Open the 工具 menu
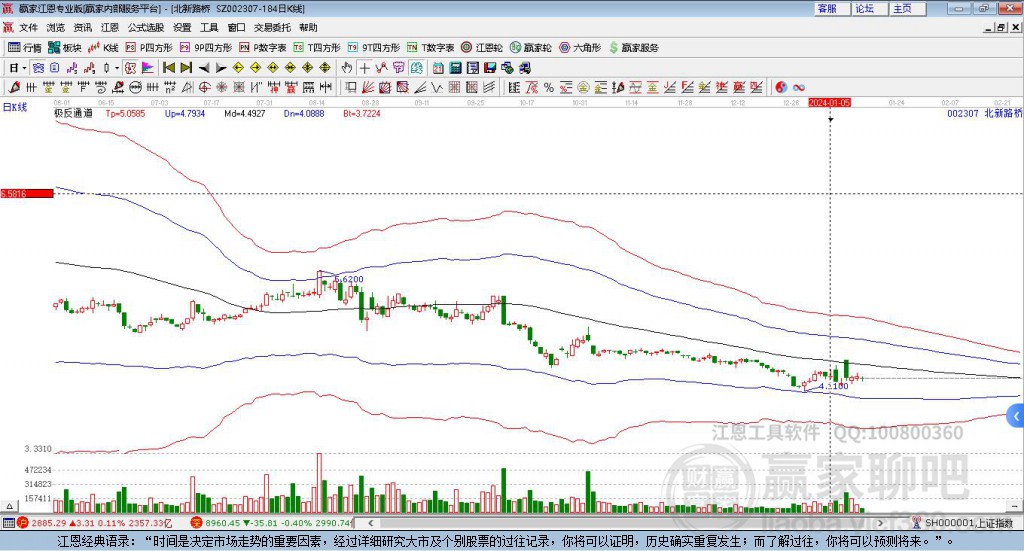 [209, 27]
